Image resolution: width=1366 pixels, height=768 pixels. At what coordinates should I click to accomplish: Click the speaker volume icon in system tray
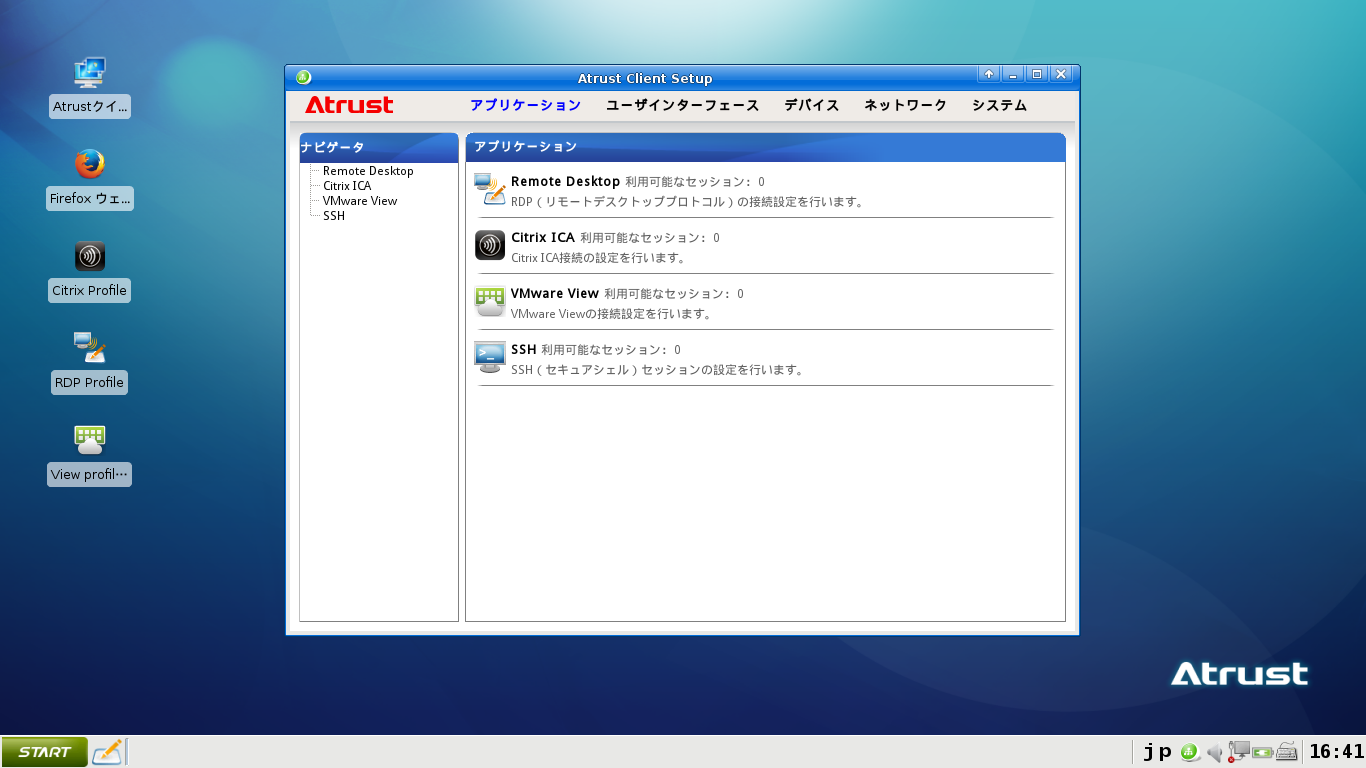(1215, 752)
